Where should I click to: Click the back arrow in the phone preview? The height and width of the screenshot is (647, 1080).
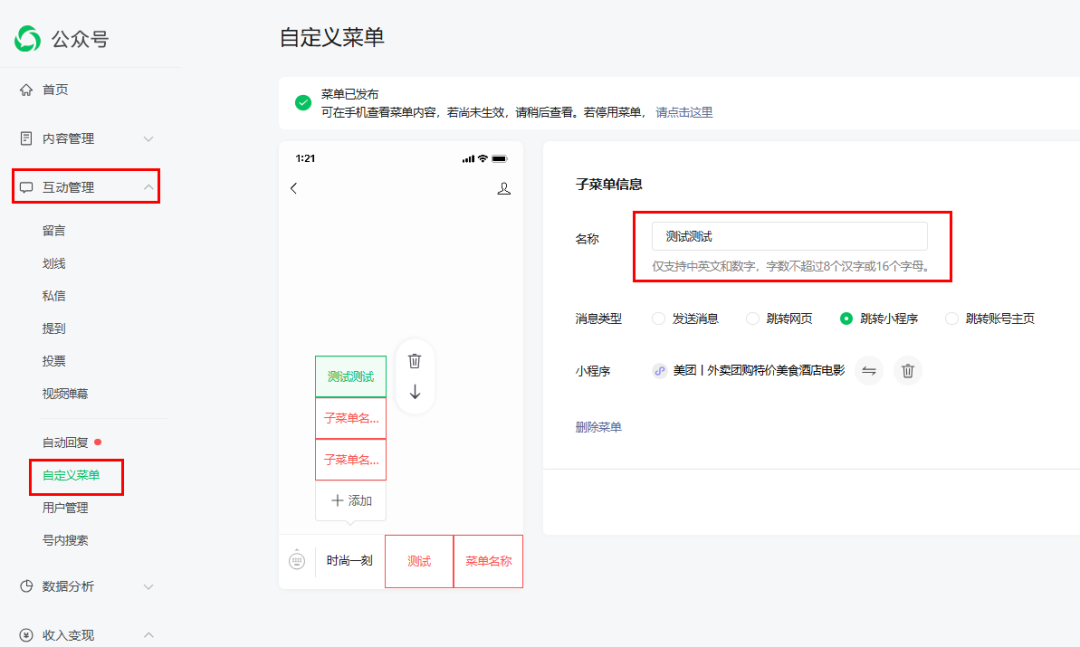[x=293, y=188]
